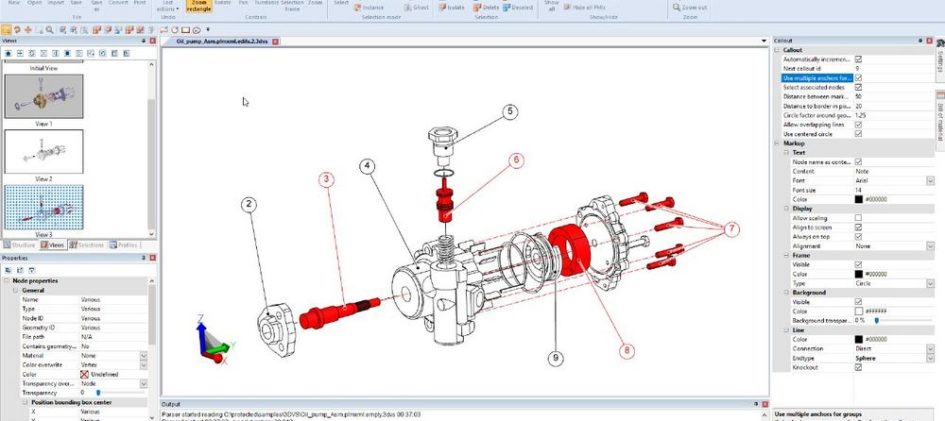Screen dimensions: 945x421
Task: Toggle the Knockout checkbox
Action: [858, 367]
